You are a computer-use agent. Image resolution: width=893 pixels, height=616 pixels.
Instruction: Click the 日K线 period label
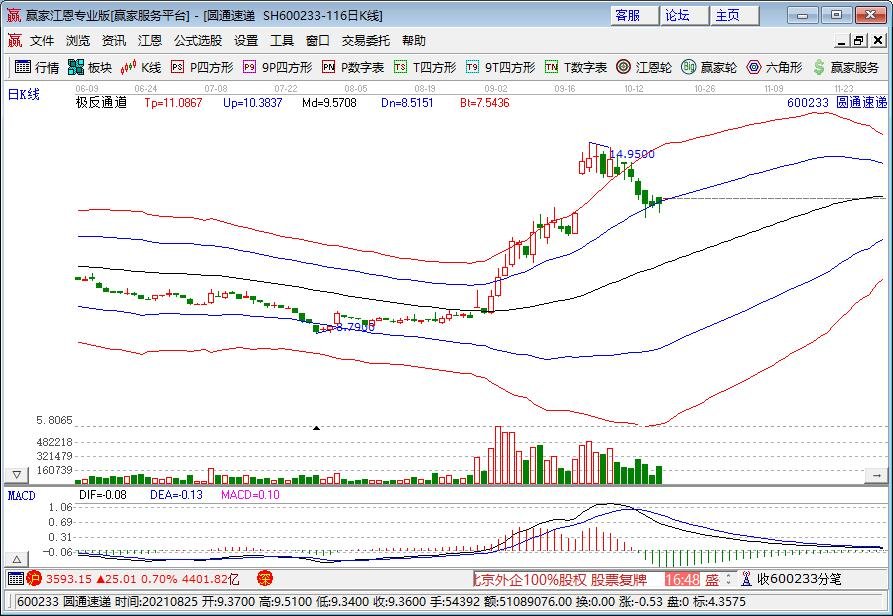[x=24, y=95]
